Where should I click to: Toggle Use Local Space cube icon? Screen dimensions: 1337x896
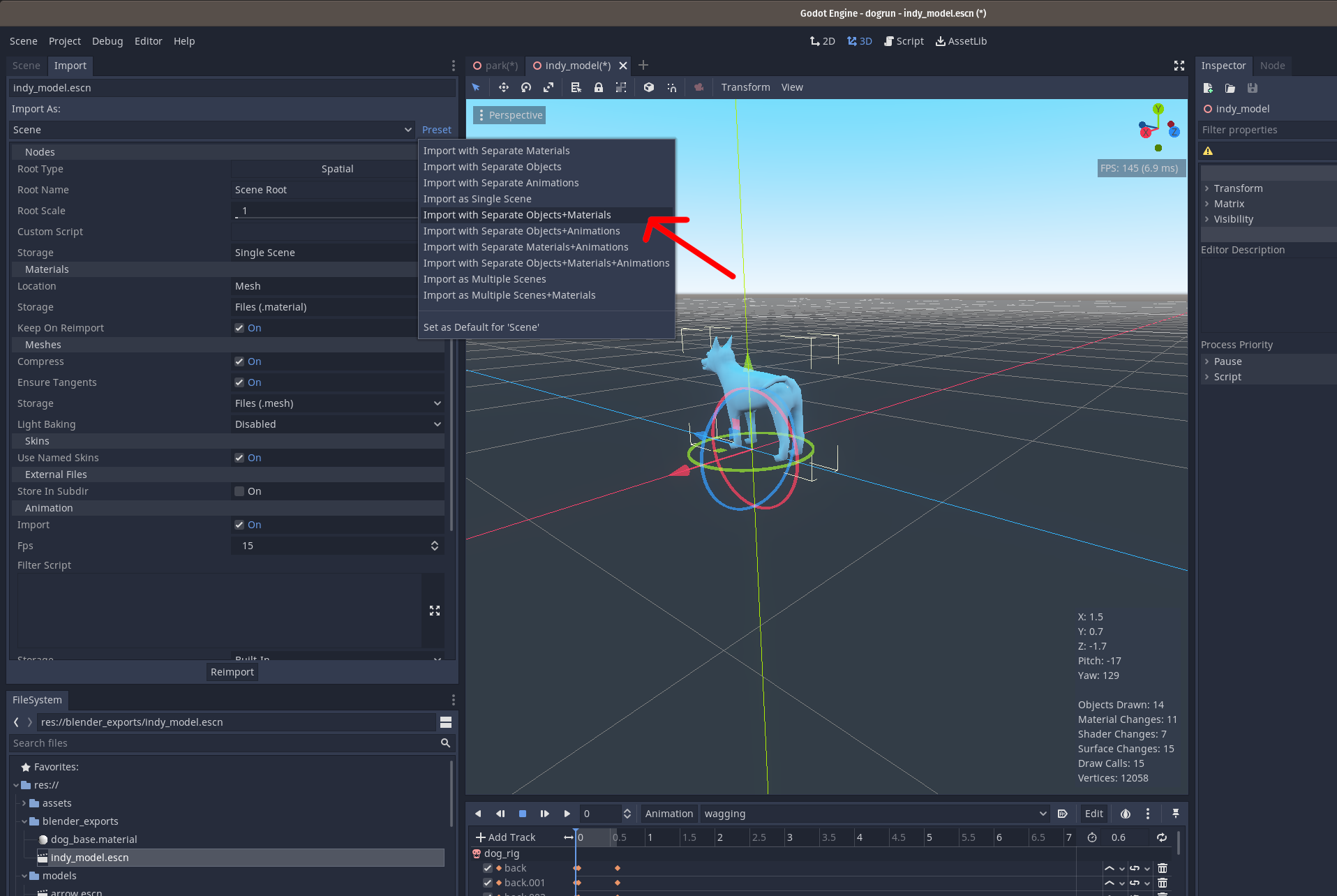[x=648, y=87]
